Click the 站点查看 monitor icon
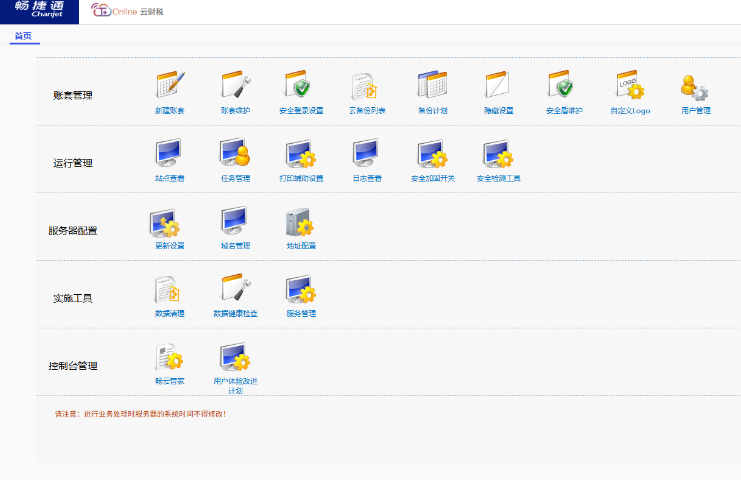Viewport: 741px width, 480px height. tap(169, 154)
